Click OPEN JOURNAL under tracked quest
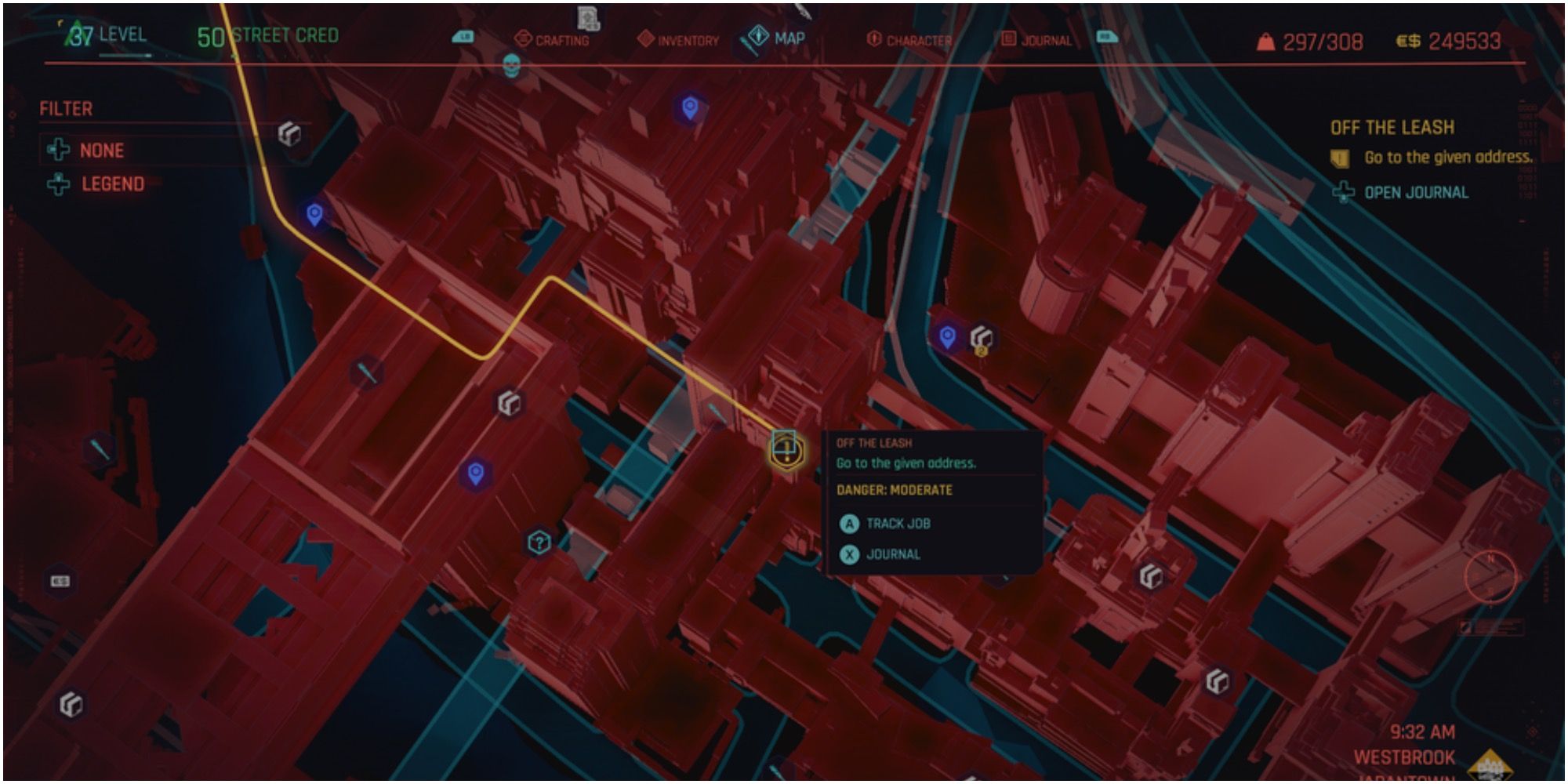 tap(1416, 193)
